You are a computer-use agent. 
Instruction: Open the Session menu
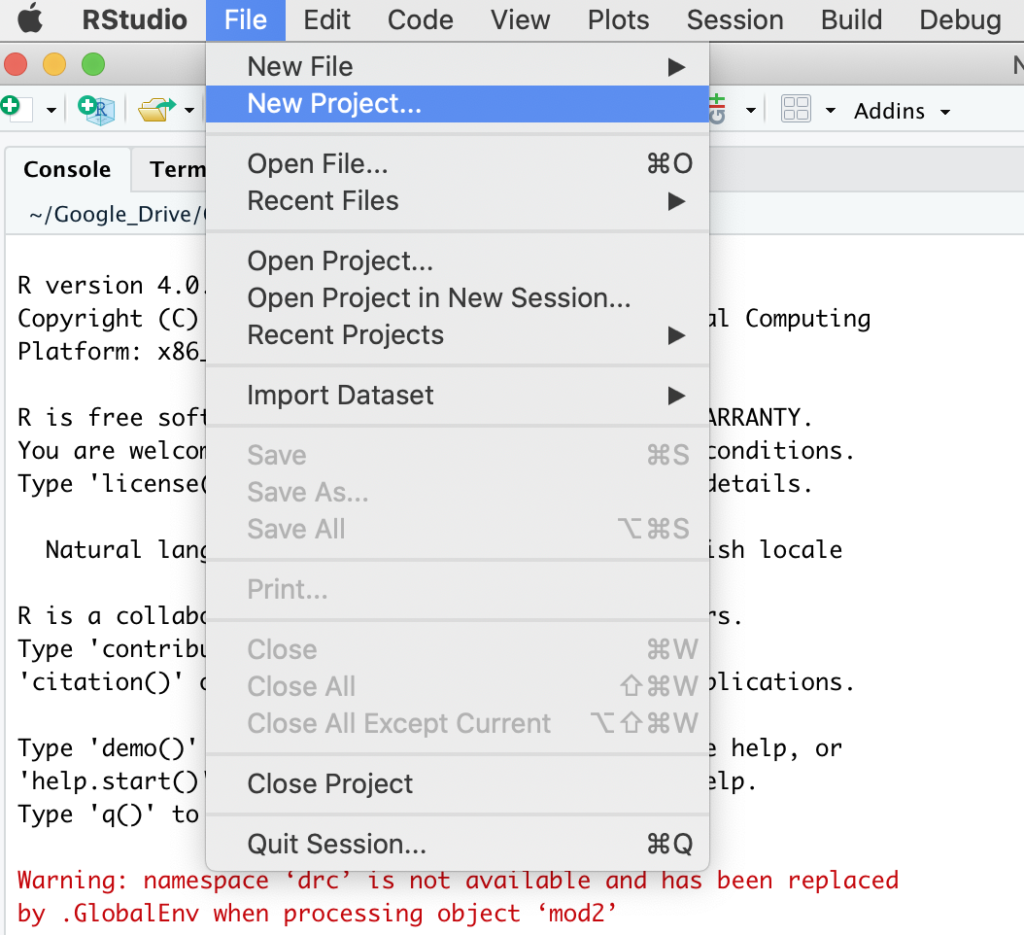coord(735,20)
